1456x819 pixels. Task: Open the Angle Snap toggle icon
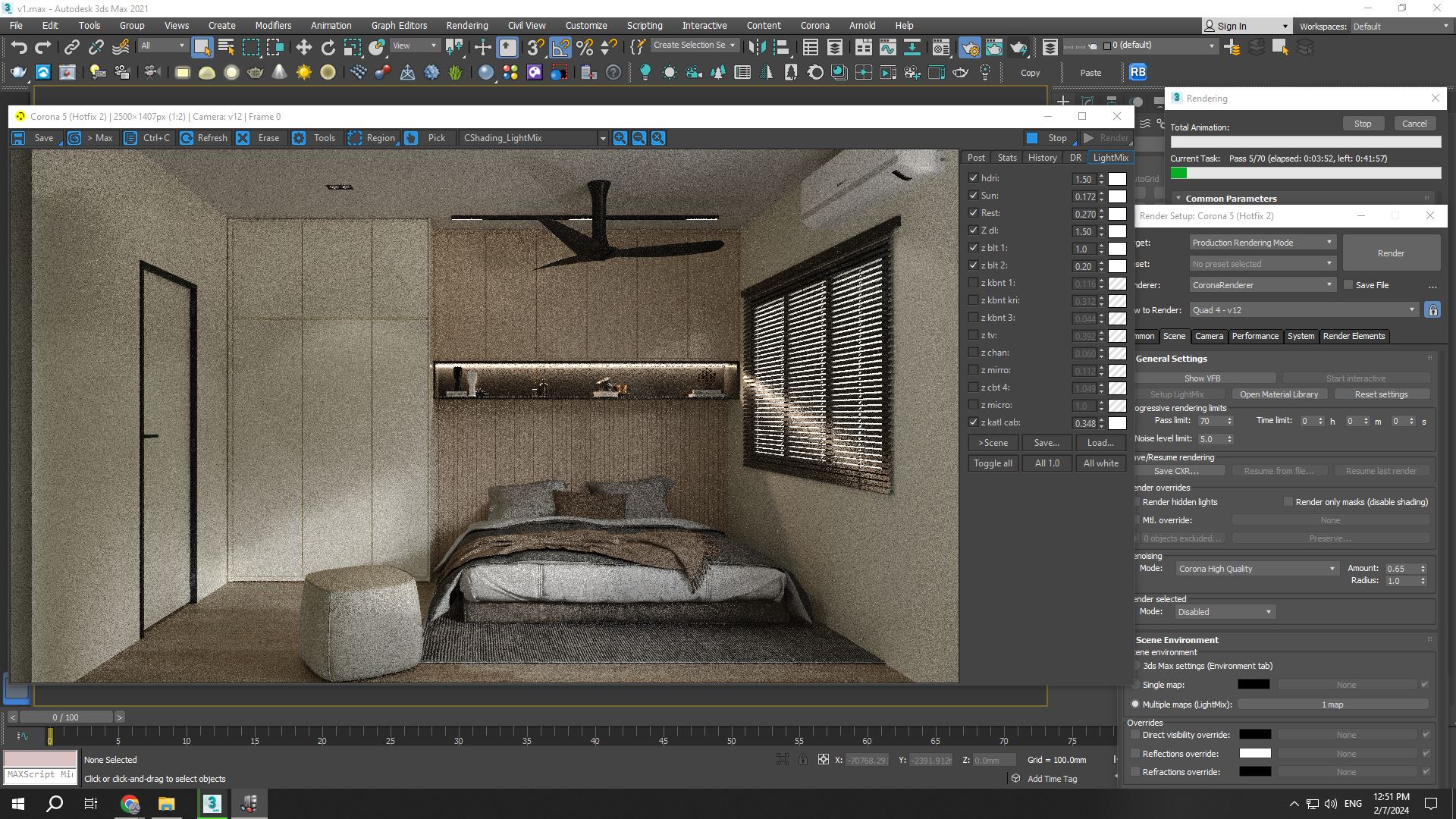tap(560, 48)
